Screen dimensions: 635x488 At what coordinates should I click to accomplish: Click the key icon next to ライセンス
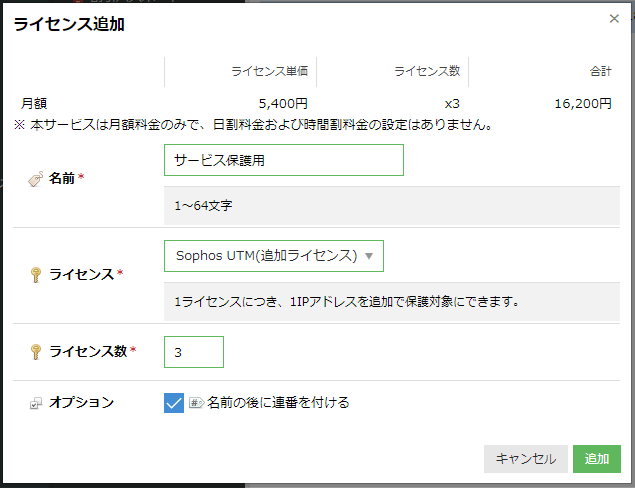(x=36, y=274)
